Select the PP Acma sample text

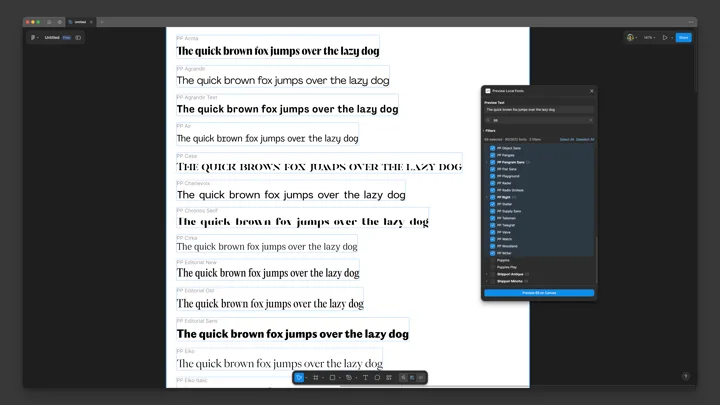pos(278,51)
